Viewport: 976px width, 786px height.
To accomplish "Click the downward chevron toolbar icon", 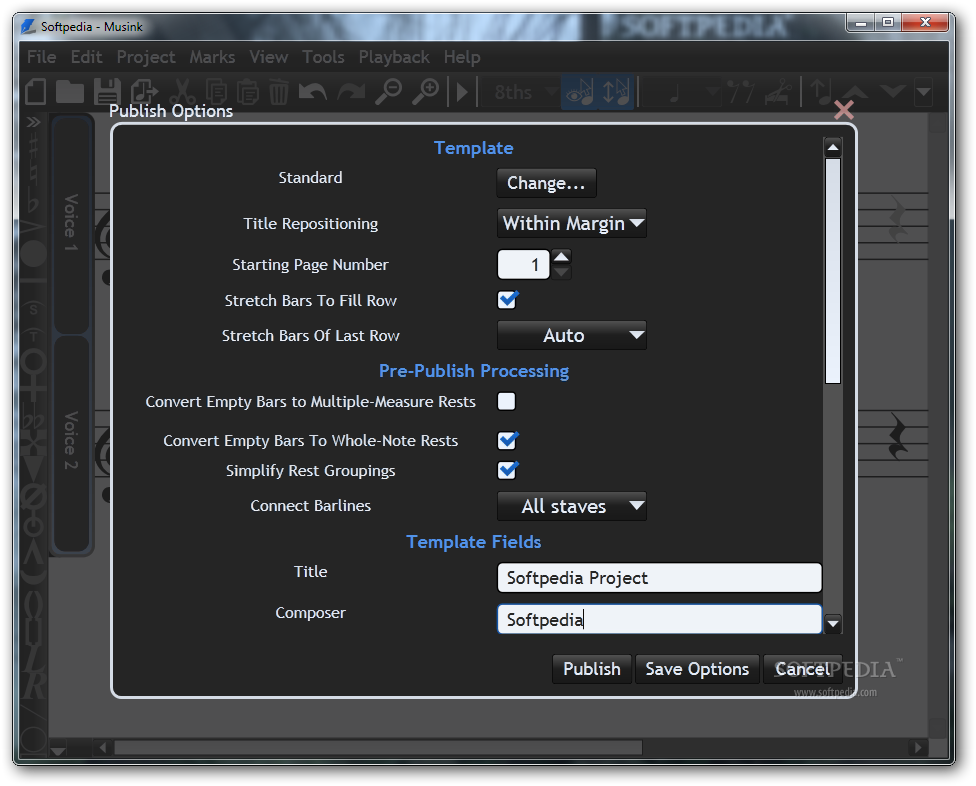I will [893, 92].
